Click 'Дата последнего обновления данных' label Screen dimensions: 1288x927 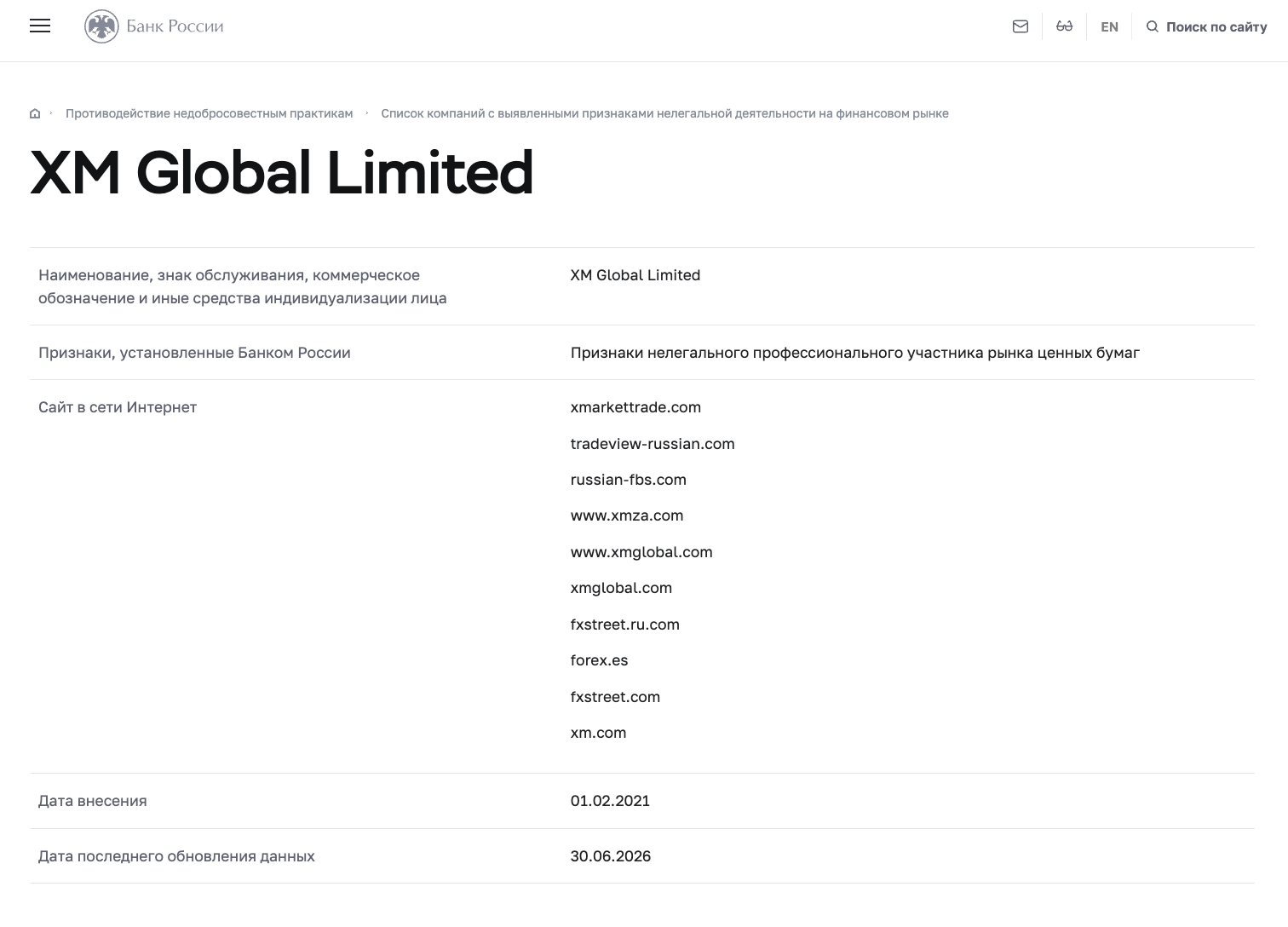176,856
